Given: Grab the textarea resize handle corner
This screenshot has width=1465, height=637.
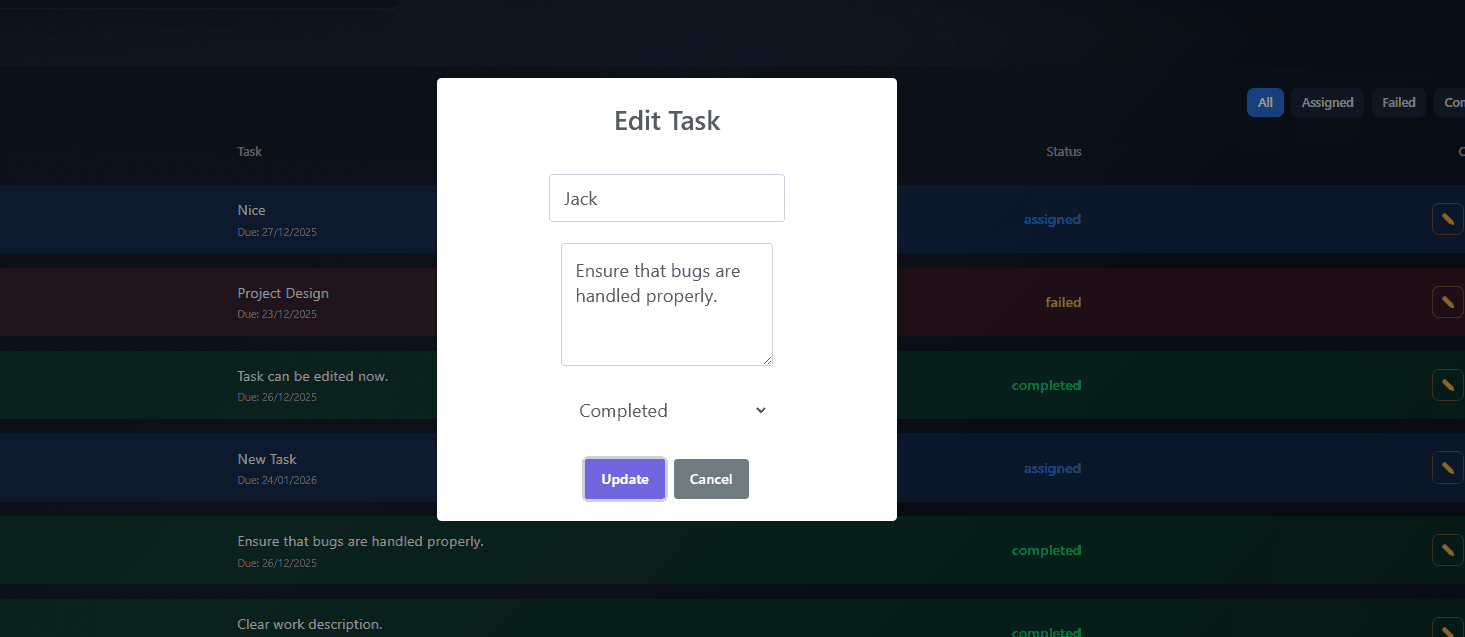Looking at the screenshot, I should [767, 360].
